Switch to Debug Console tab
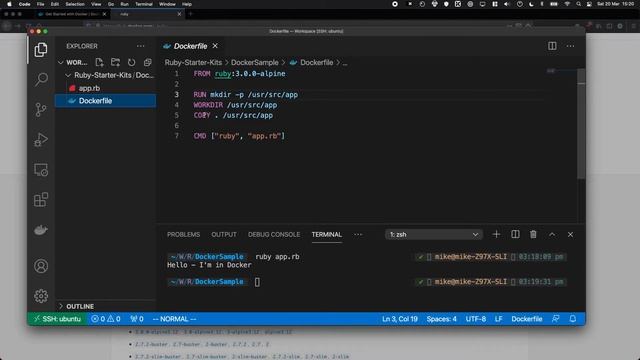The image size is (640, 360). pos(274,234)
